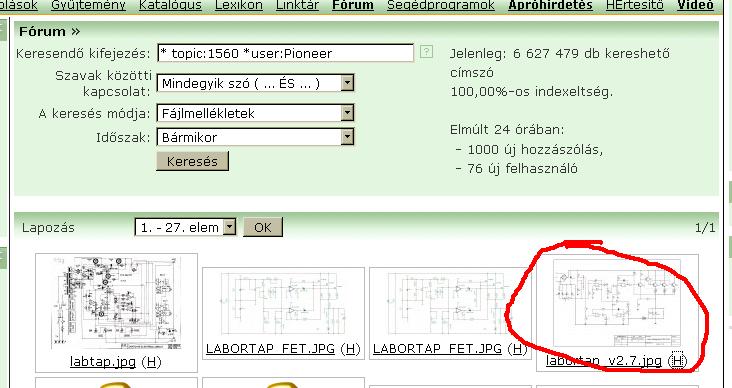
Task: Expand the 'Bármikor' time period dropdown
Action: (347, 137)
